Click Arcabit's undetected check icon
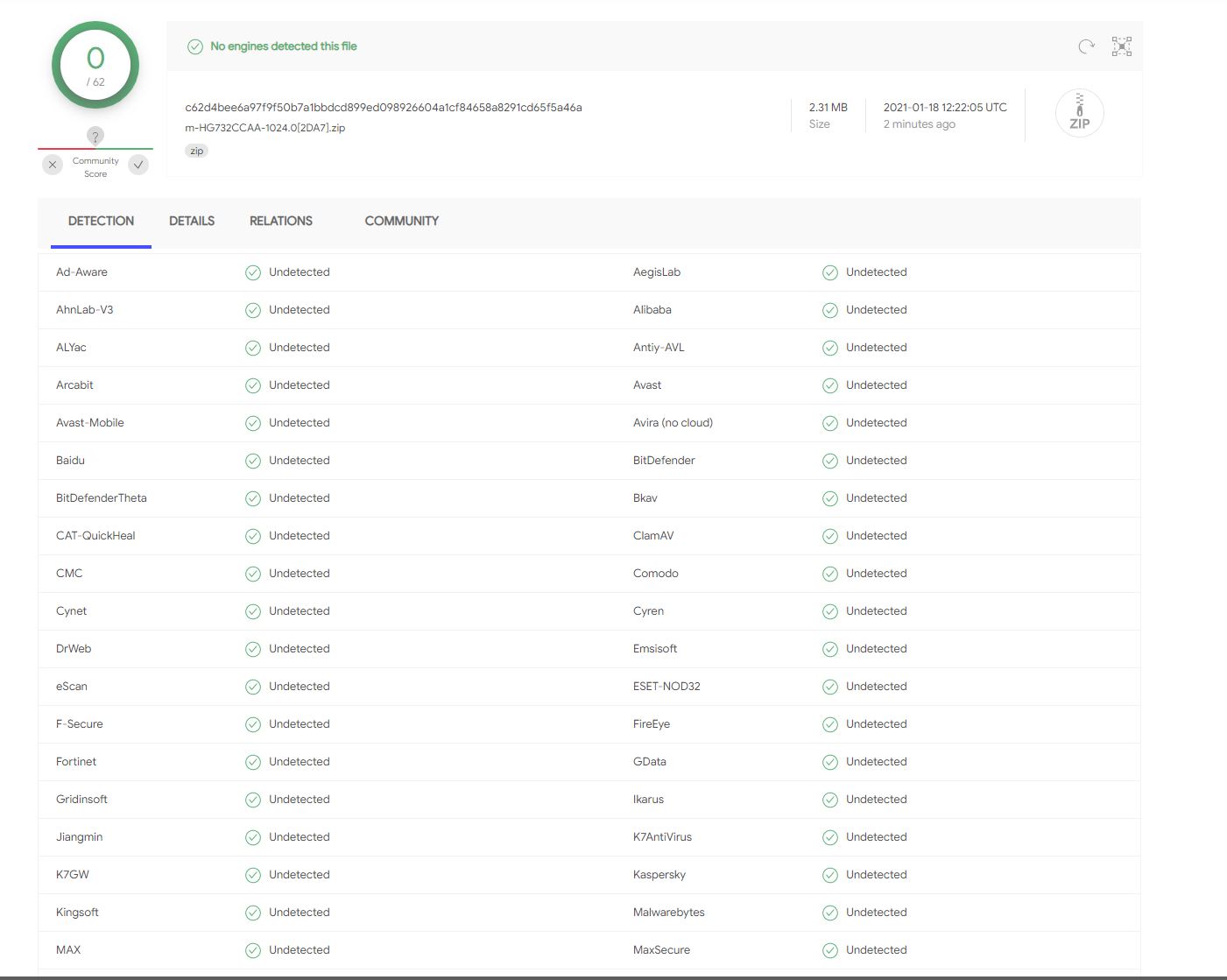This screenshot has width=1227, height=980. tap(253, 385)
